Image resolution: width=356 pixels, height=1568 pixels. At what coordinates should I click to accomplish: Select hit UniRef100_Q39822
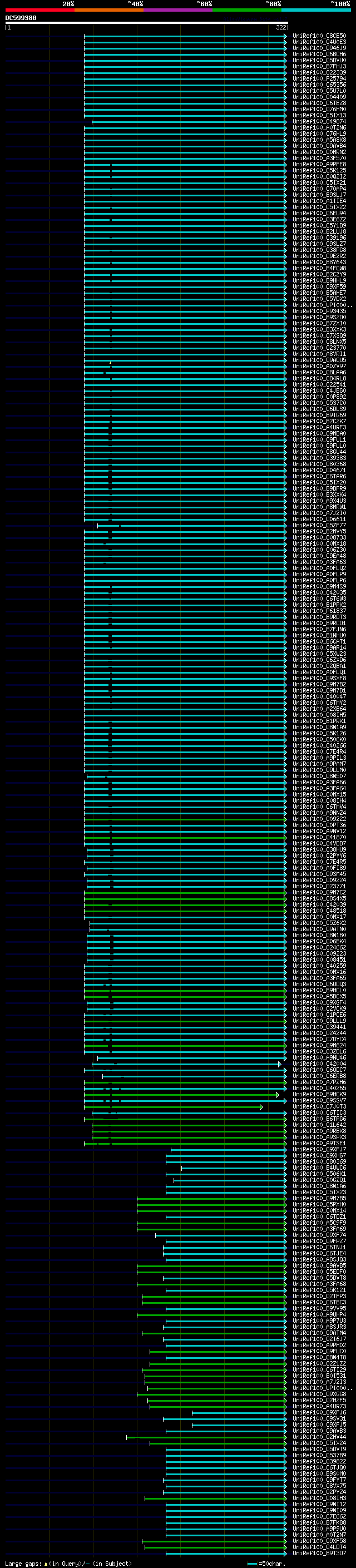coord(319,1461)
